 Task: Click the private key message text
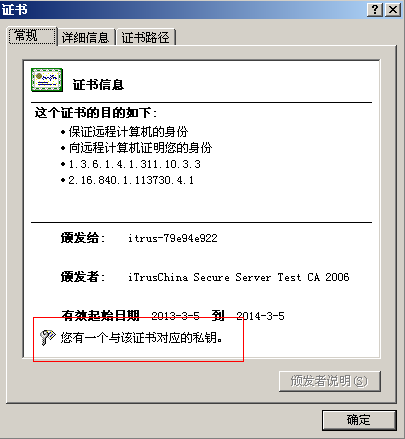pos(142,338)
